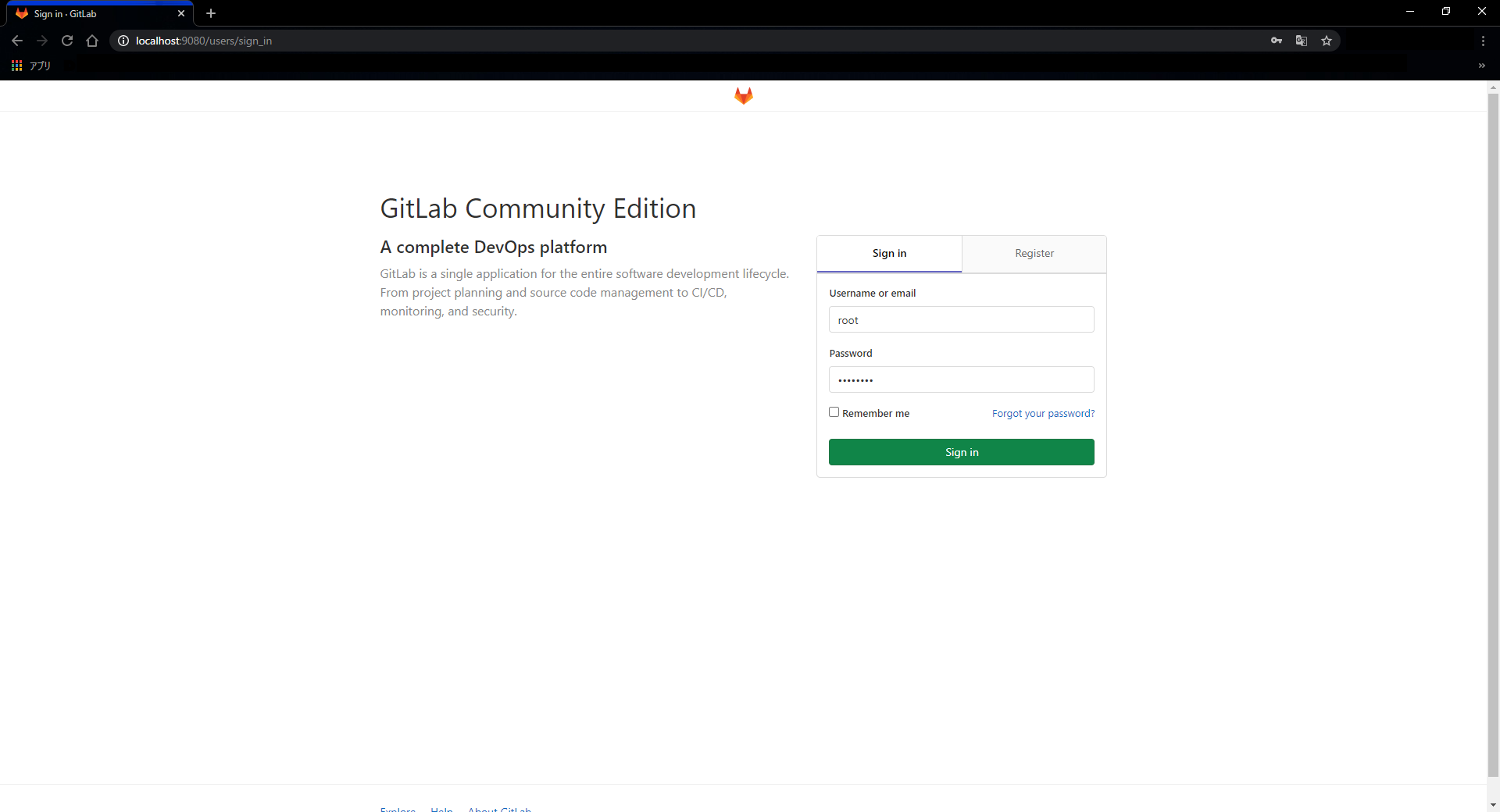Click scrollbar up arrow
Screen dimensions: 1500x812
[x=1493, y=87]
